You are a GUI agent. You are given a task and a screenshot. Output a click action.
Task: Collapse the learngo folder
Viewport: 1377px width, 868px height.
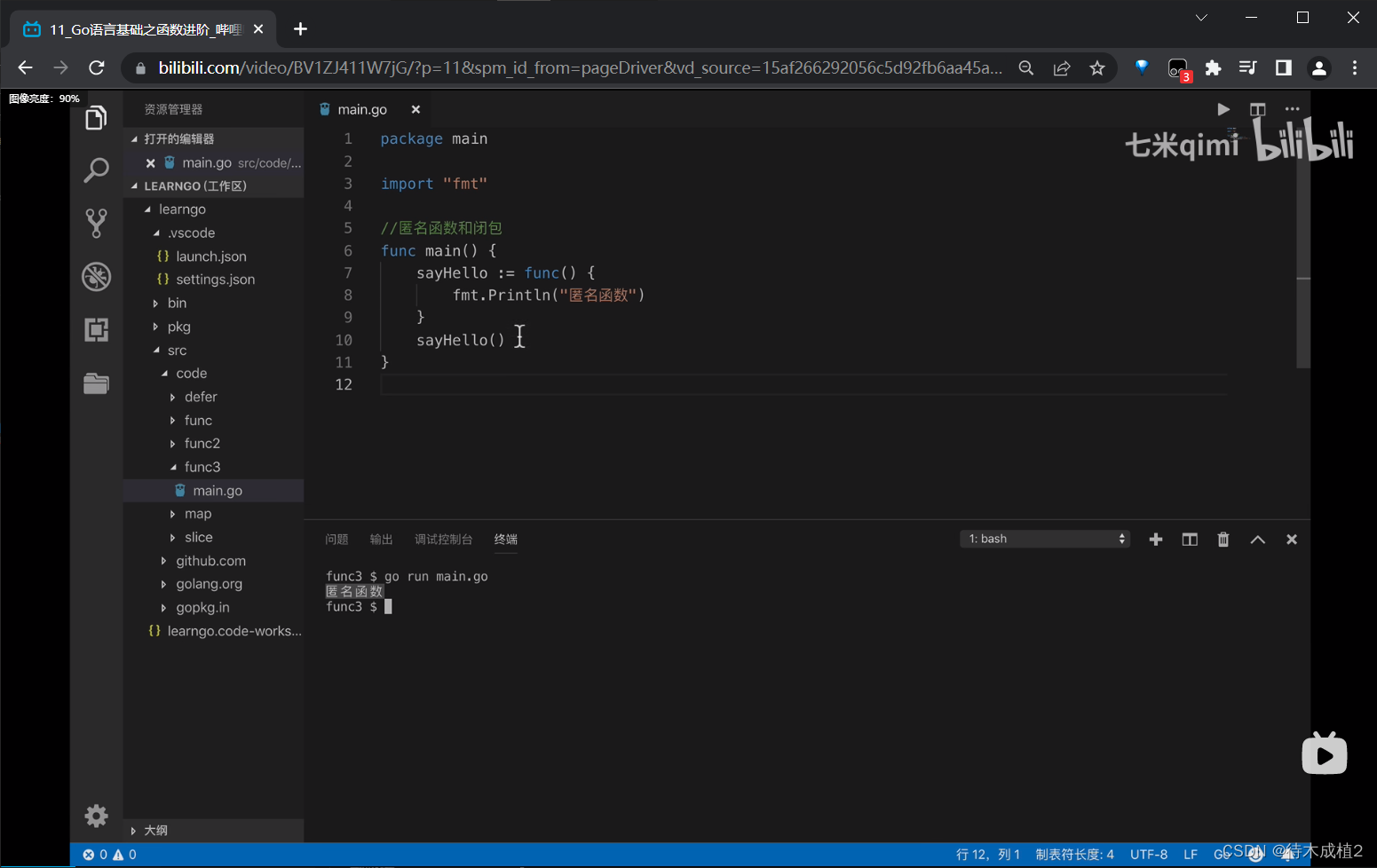pyautogui.click(x=213, y=209)
